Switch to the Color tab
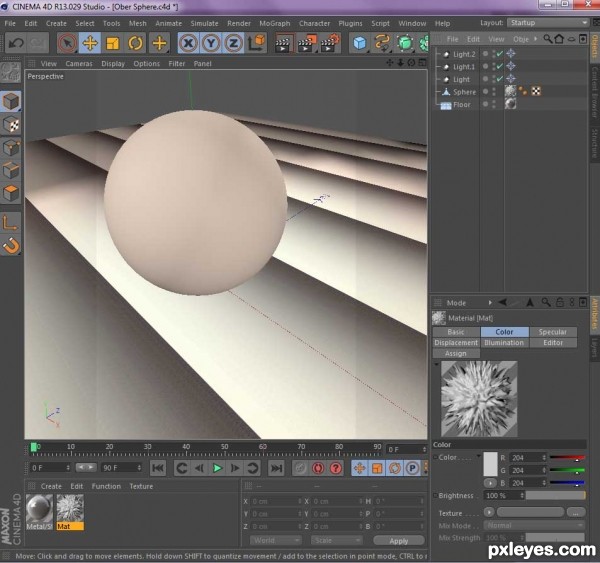The image size is (600, 563). 504,332
